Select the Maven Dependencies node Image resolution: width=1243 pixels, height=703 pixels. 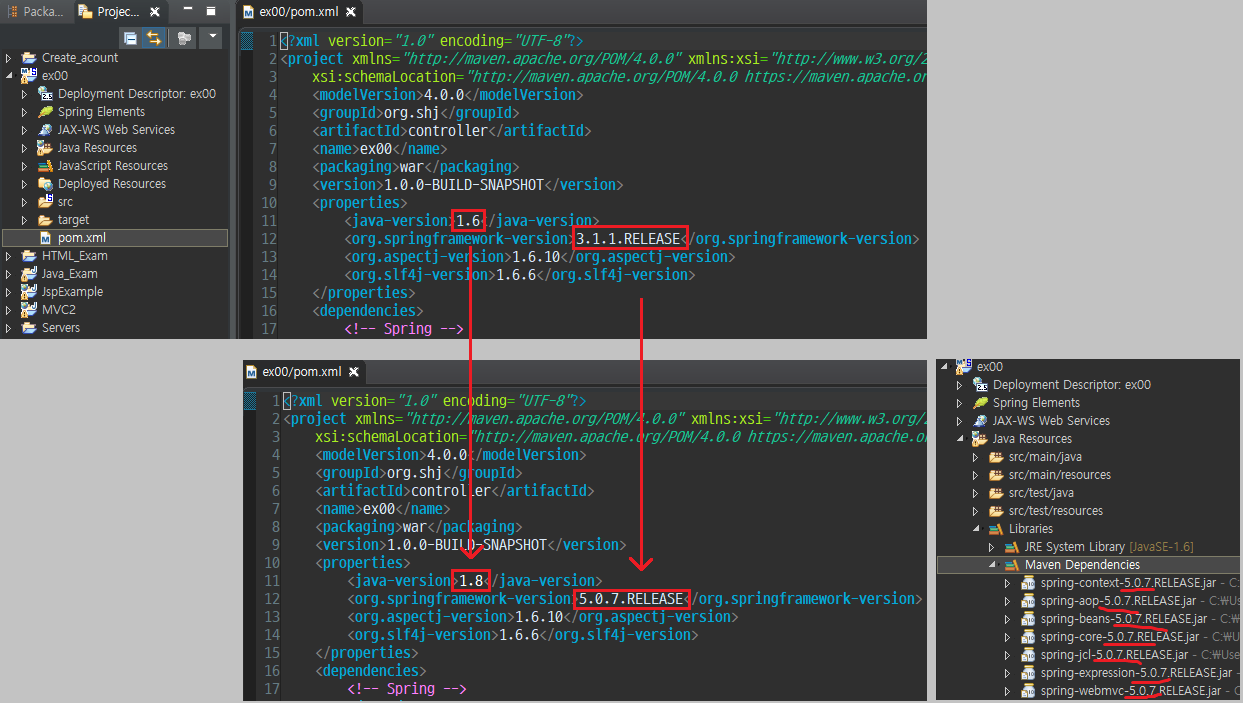pos(1089,565)
